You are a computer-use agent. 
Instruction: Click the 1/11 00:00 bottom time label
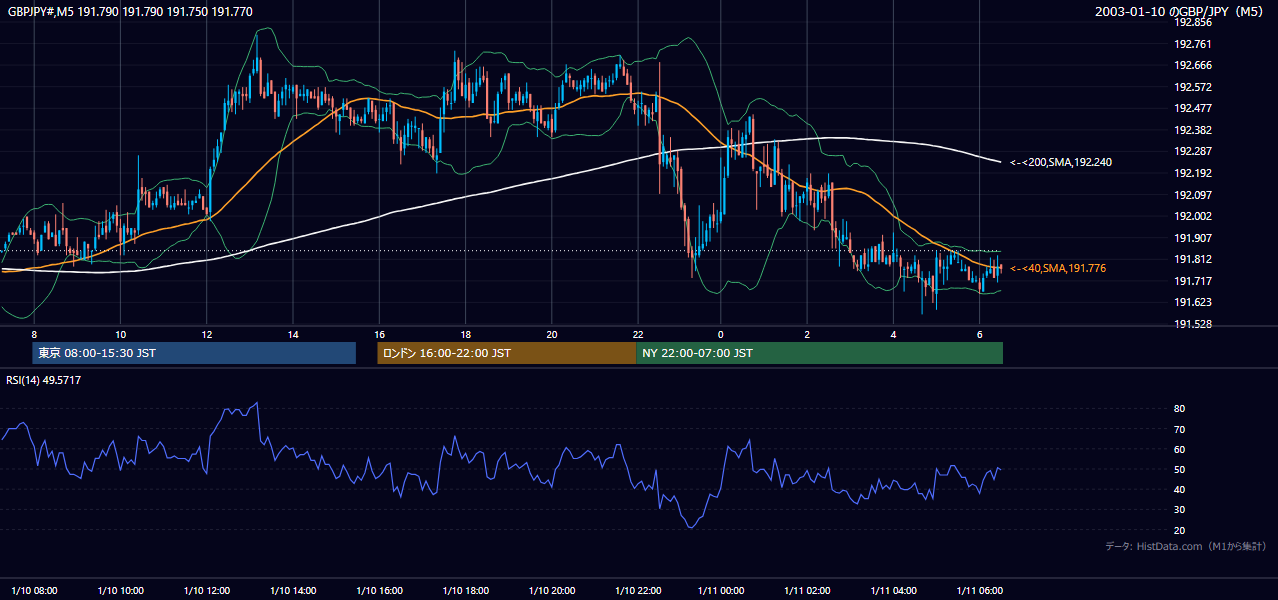pos(723,590)
